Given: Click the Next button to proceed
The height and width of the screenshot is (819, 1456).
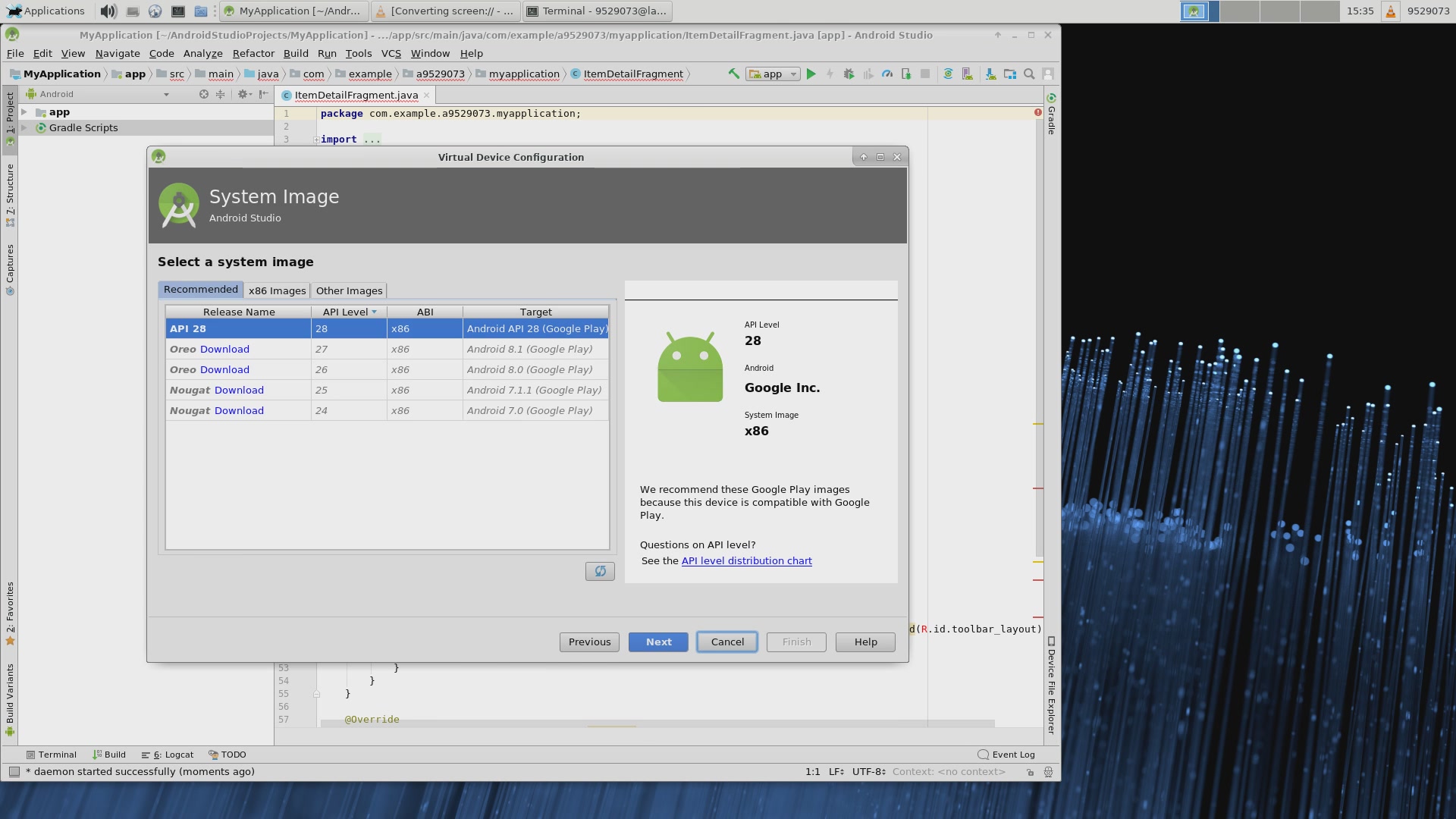Looking at the screenshot, I should 658,641.
